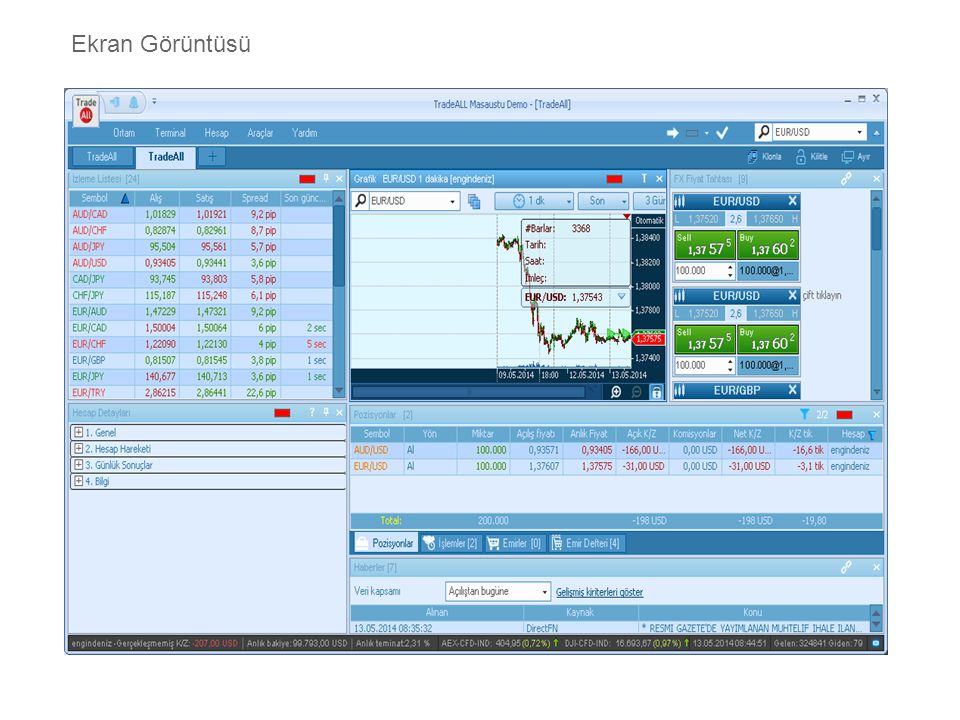Click the red flag in Pozisyonlar header
The height and width of the screenshot is (720, 960).
click(844, 414)
